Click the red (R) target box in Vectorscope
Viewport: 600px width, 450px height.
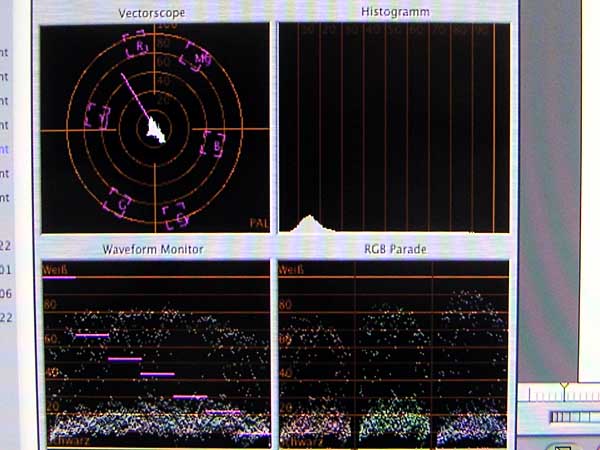[137, 45]
